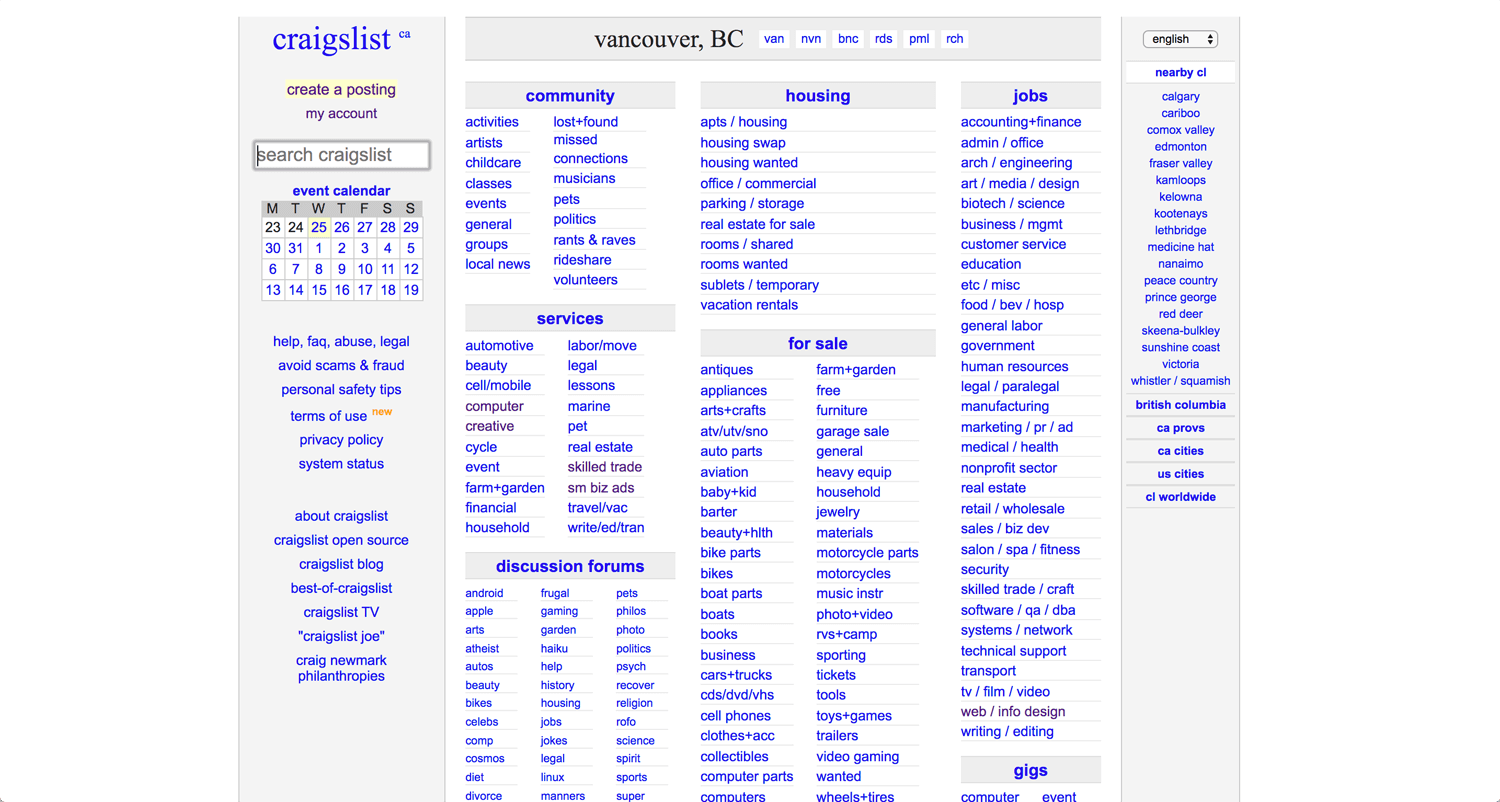Select day 25 in event calendar
The width and height of the screenshot is (1500, 802).
[x=318, y=227]
